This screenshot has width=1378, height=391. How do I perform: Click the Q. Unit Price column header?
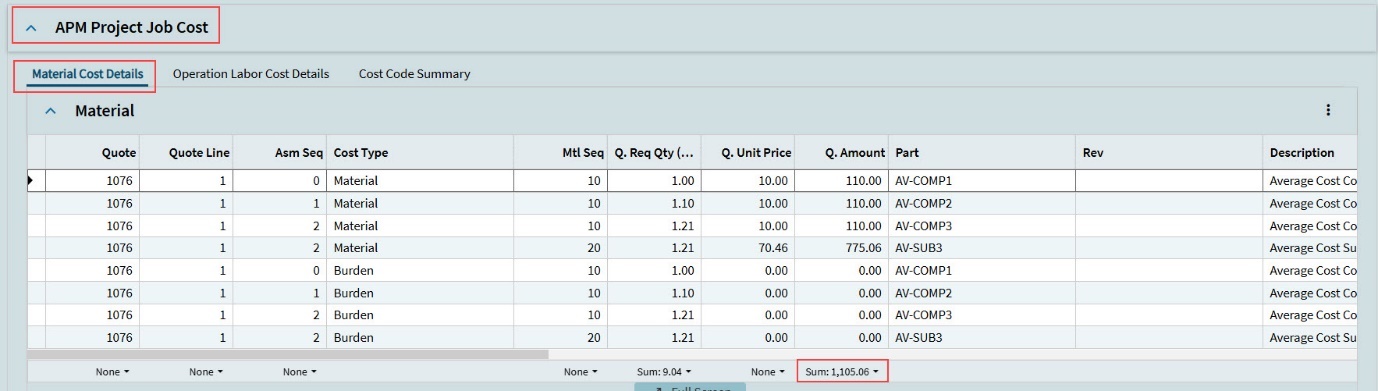[748, 153]
